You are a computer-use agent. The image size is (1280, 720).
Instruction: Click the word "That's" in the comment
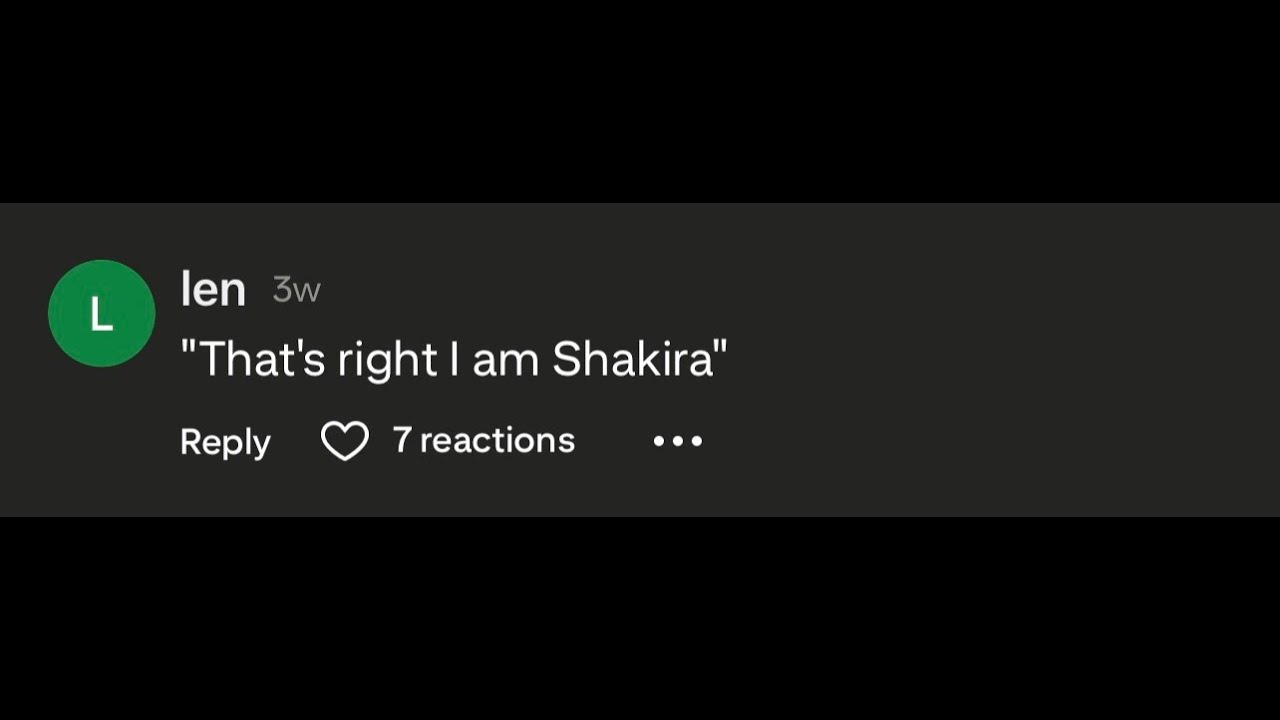tap(263, 360)
